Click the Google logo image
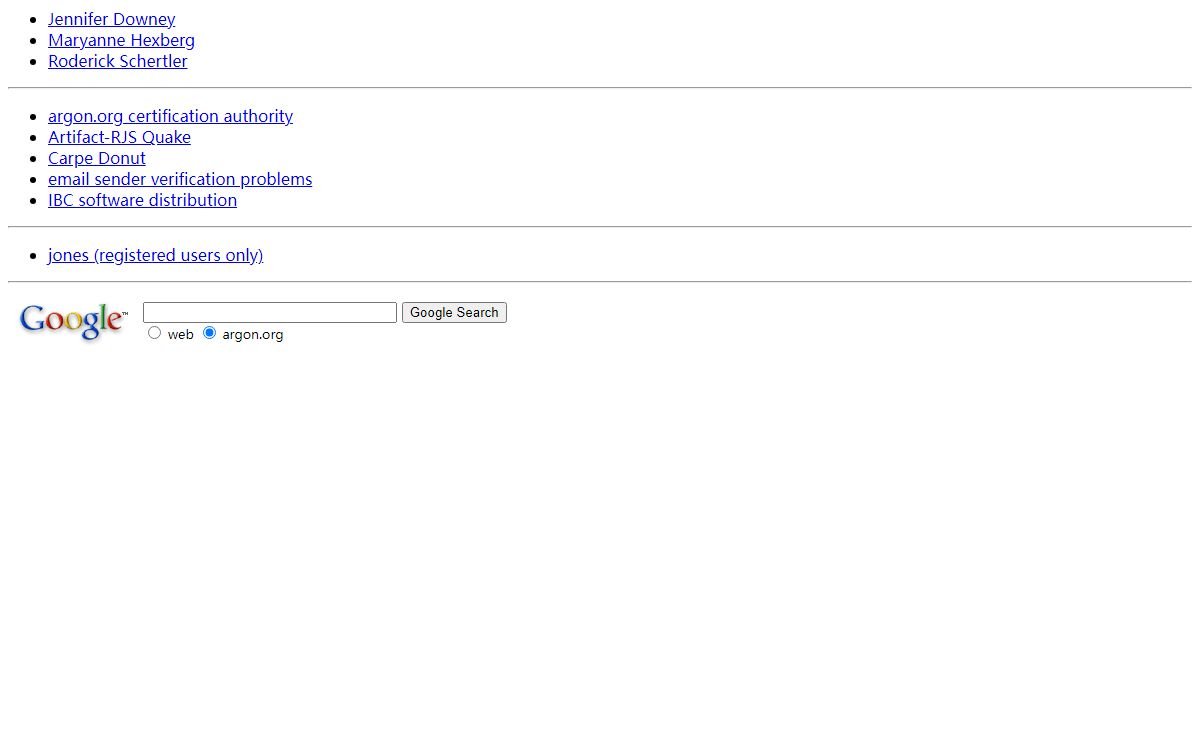 pyautogui.click(x=73, y=321)
